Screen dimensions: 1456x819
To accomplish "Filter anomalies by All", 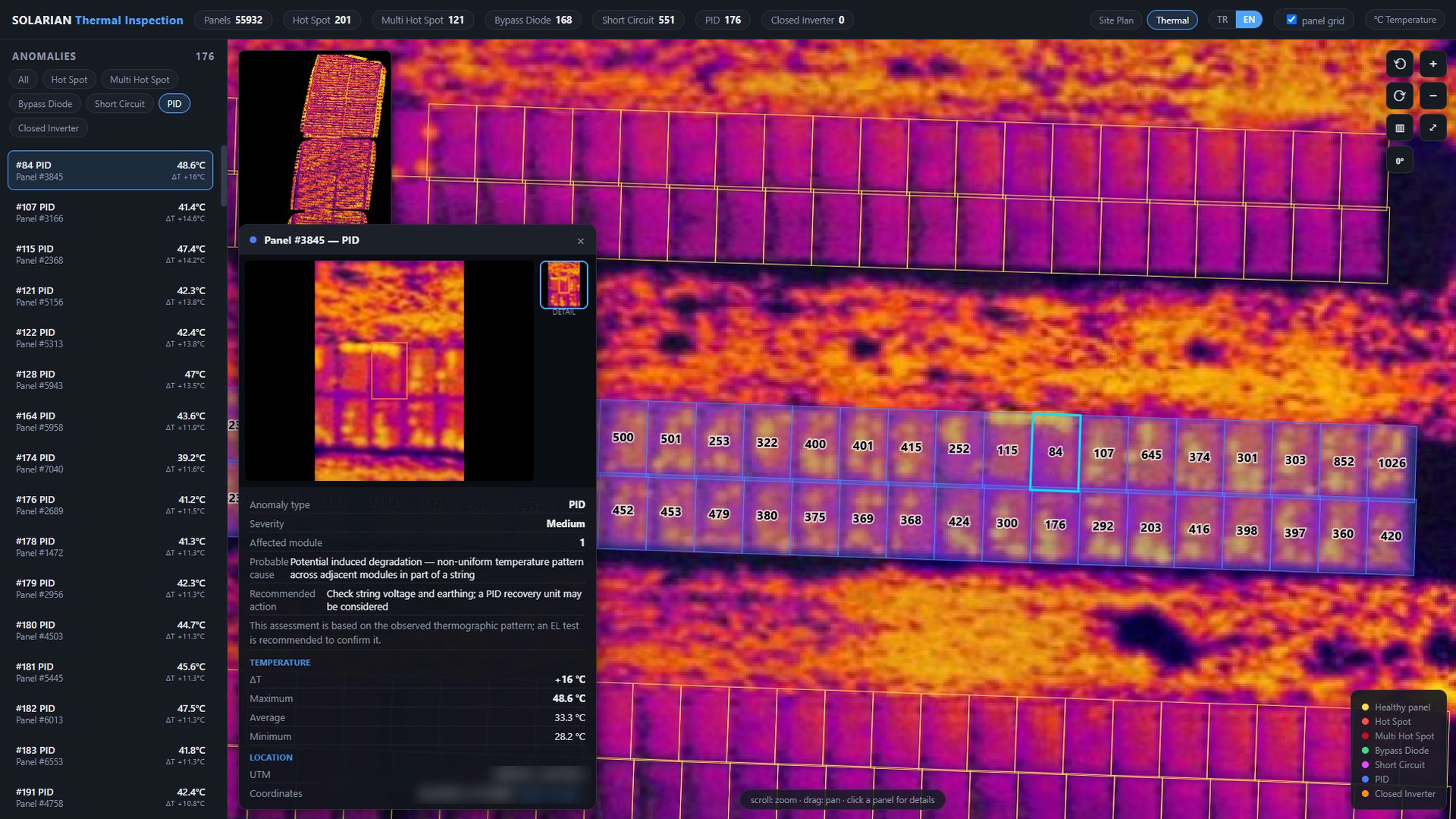I will click(x=24, y=80).
